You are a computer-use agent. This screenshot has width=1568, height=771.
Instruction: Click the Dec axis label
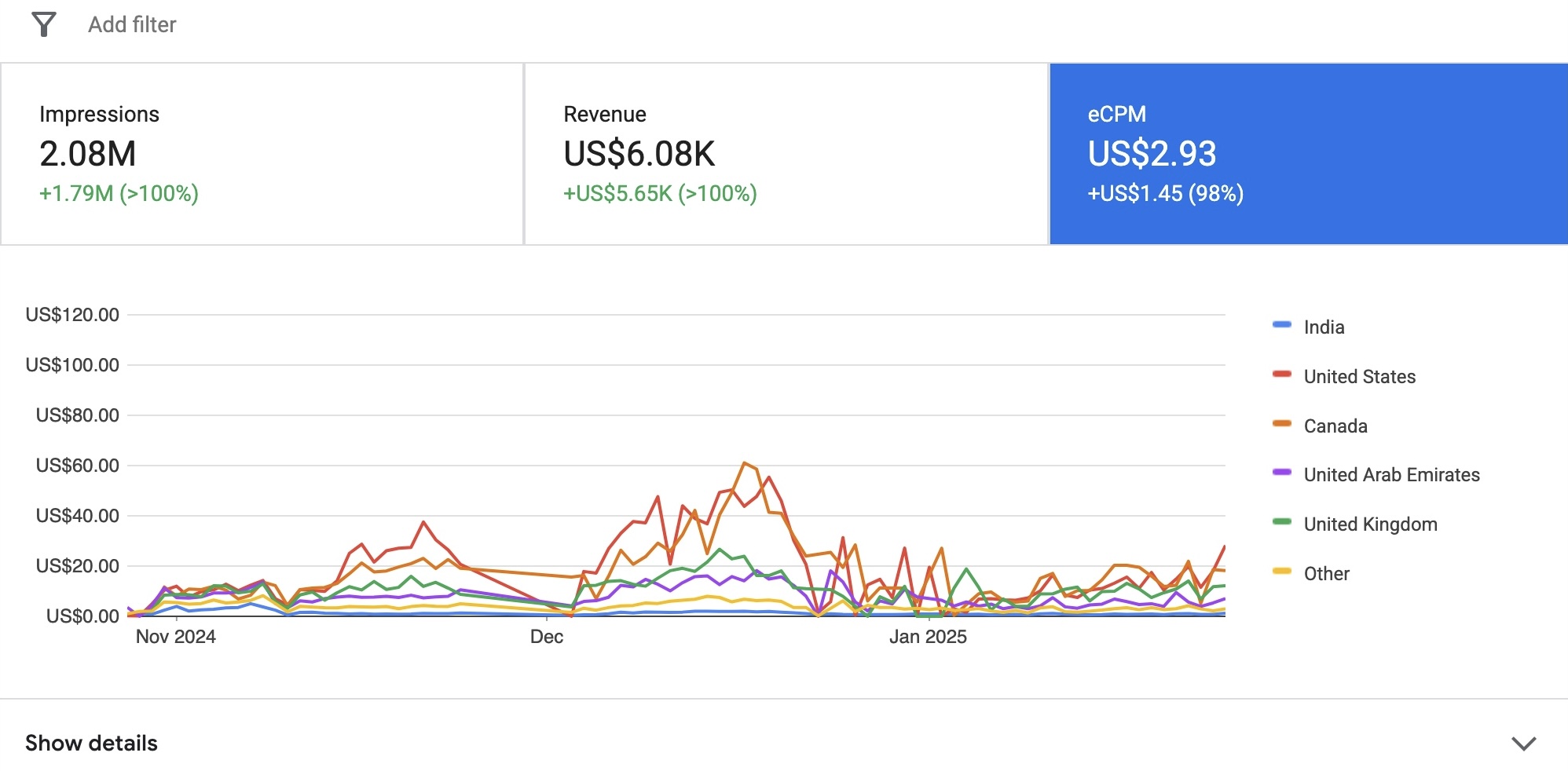click(547, 637)
